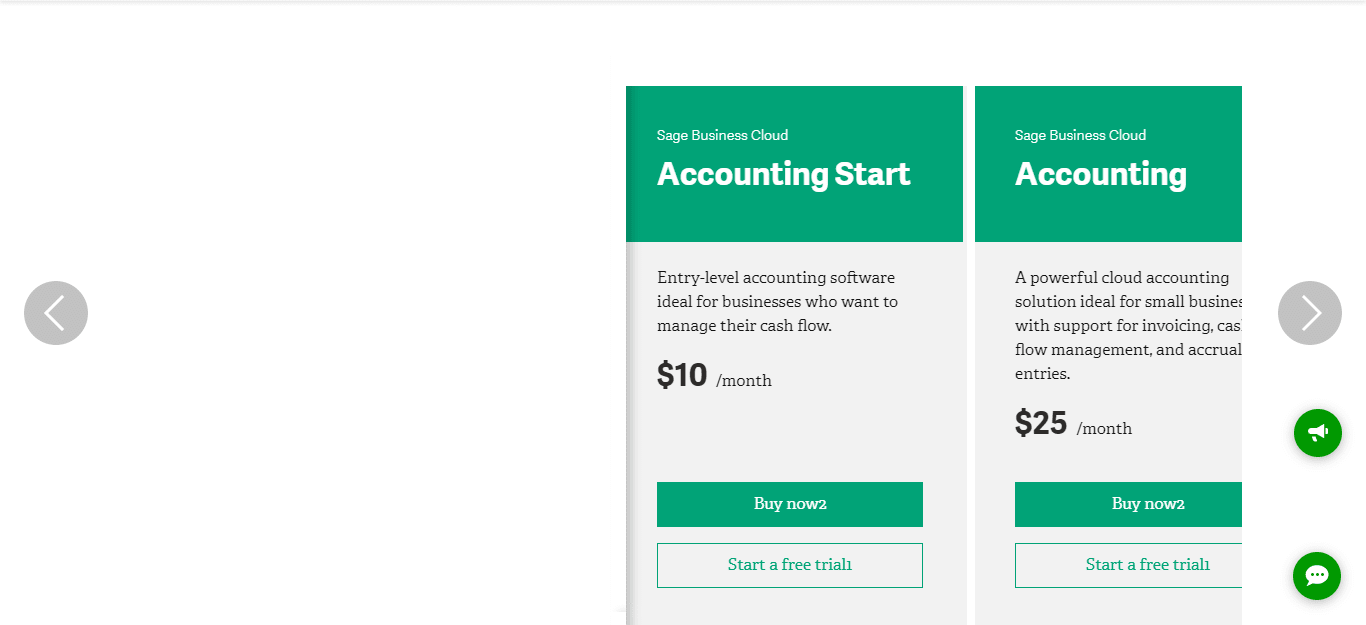Click the Accounting card body
Screen dimensions: 1366x625
(1108, 433)
